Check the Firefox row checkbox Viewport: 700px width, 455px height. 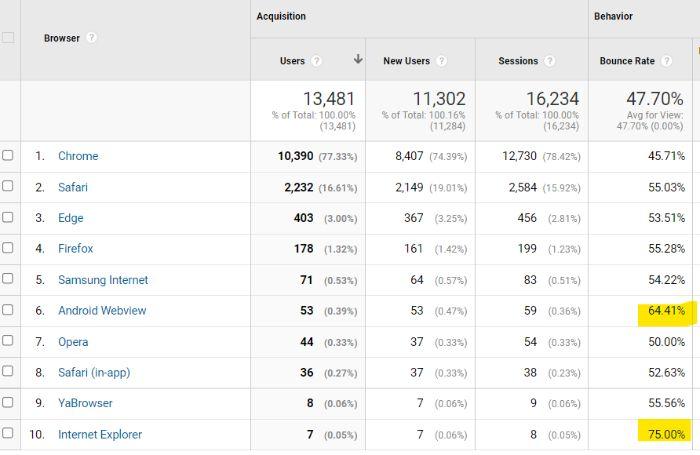coord(8,248)
